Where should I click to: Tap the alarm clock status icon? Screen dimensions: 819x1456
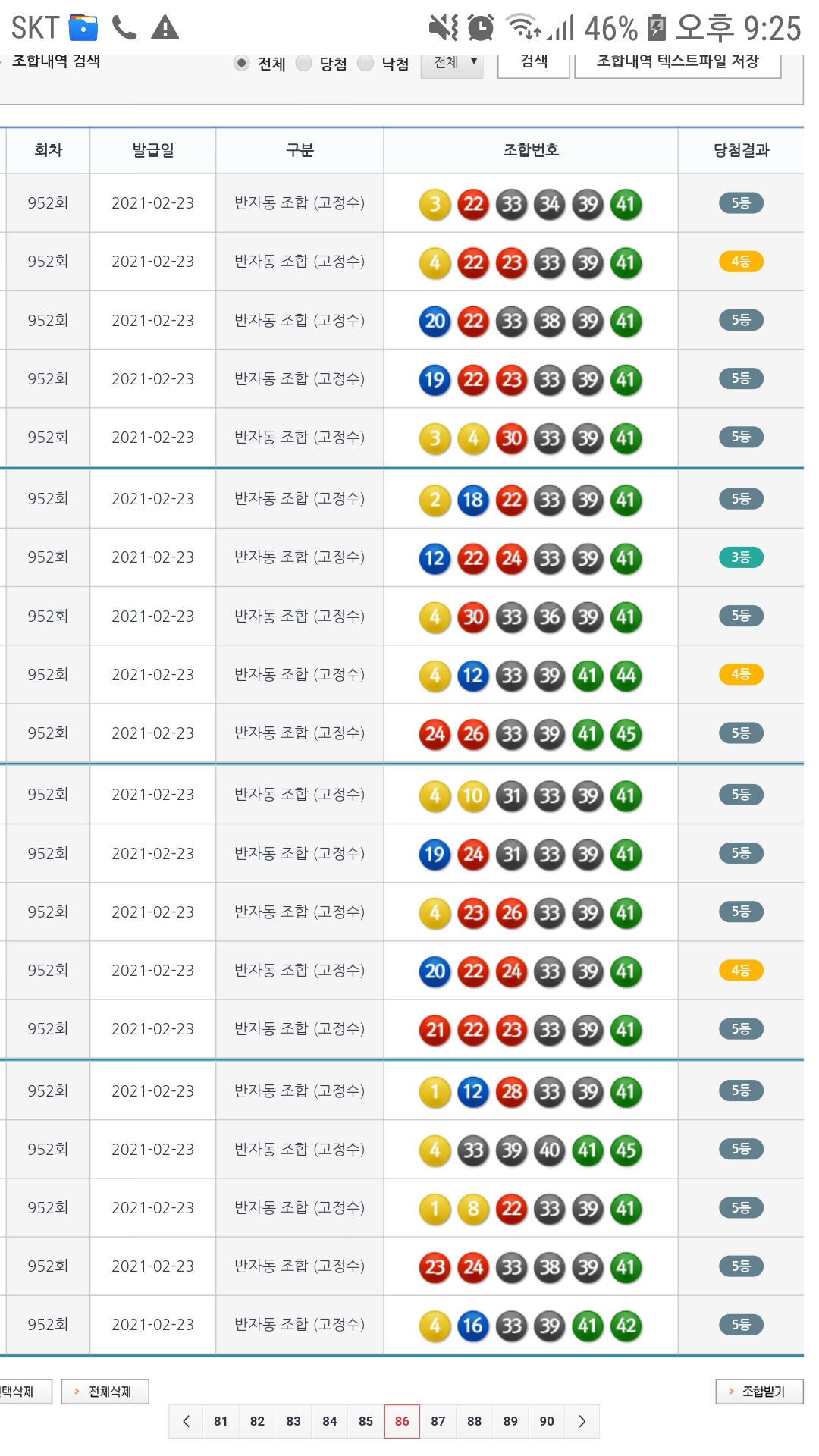point(481,28)
